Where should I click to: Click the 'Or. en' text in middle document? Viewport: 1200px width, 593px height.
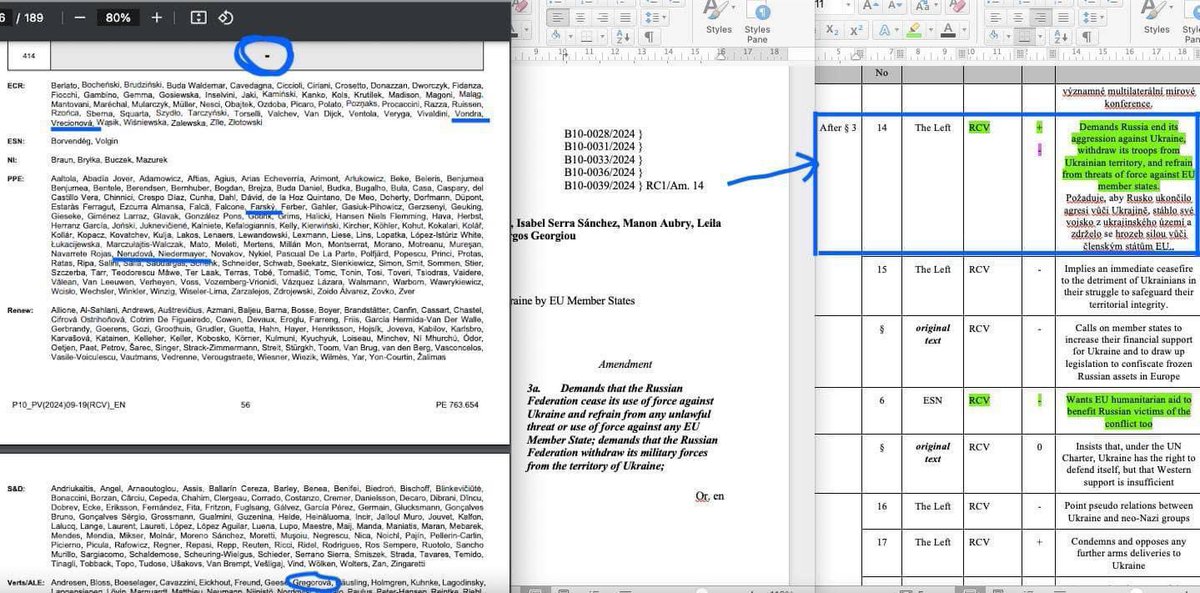point(709,495)
